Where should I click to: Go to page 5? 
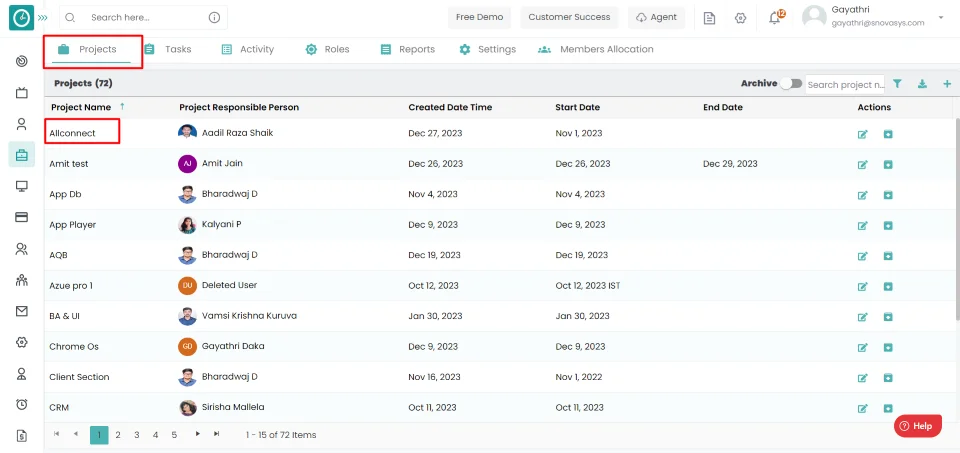[174, 435]
